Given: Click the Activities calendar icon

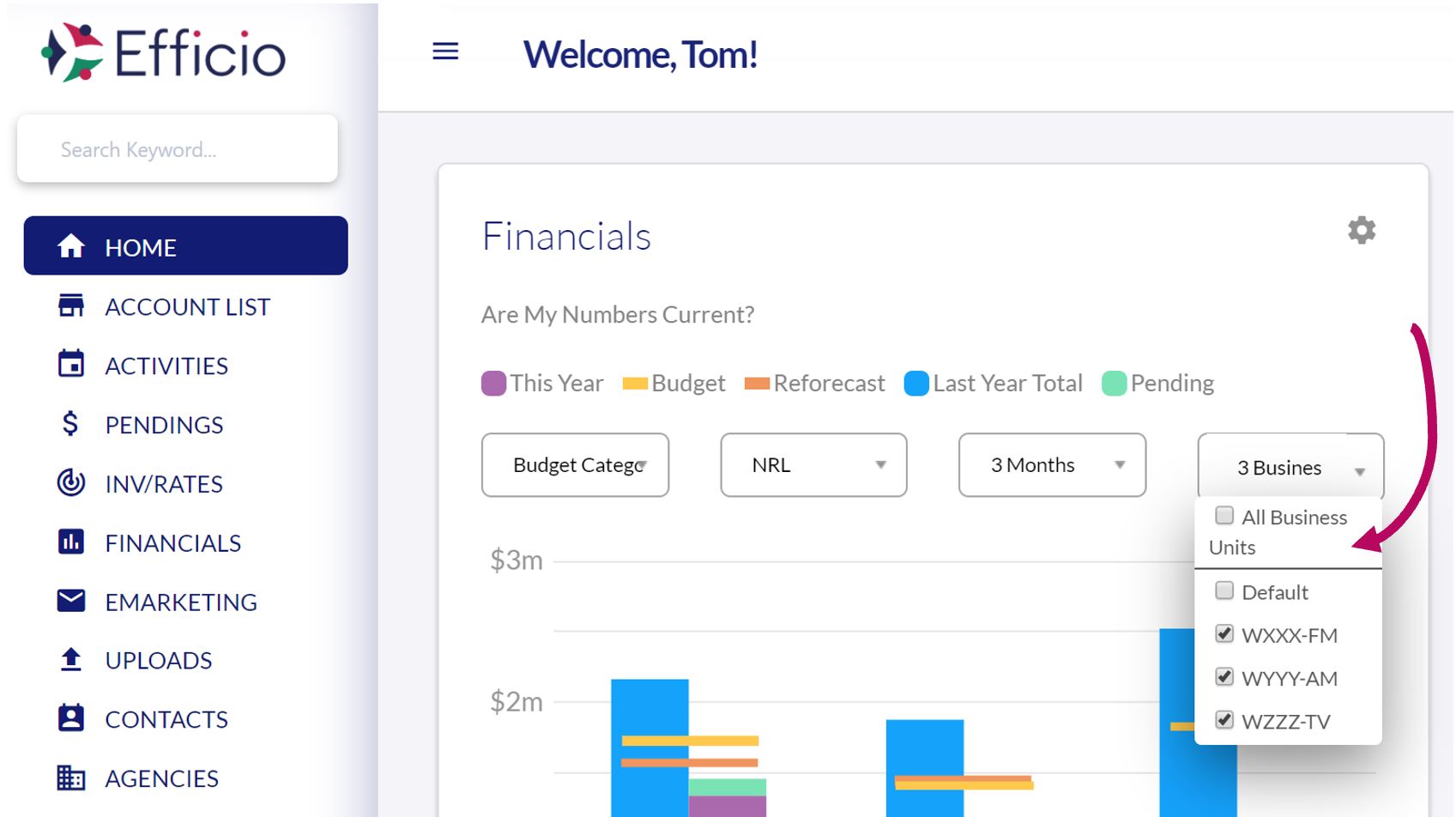Looking at the screenshot, I should tap(71, 364).
